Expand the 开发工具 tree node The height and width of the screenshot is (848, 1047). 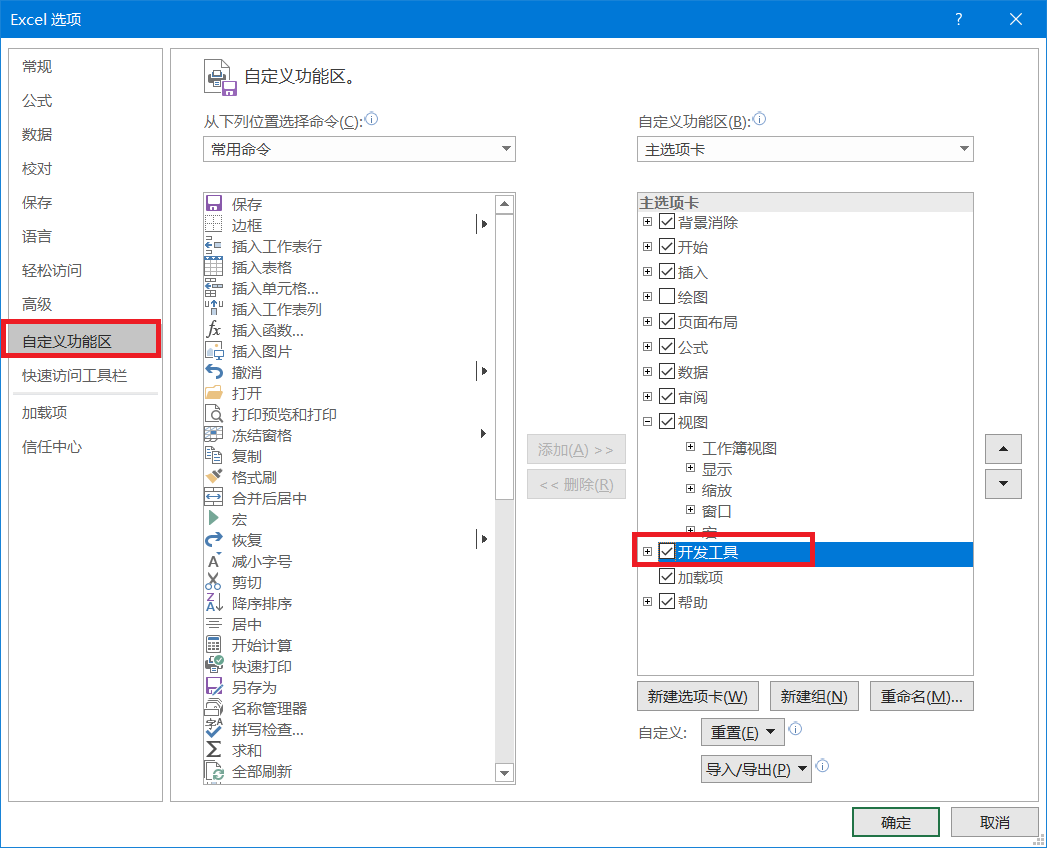point(647,552)
